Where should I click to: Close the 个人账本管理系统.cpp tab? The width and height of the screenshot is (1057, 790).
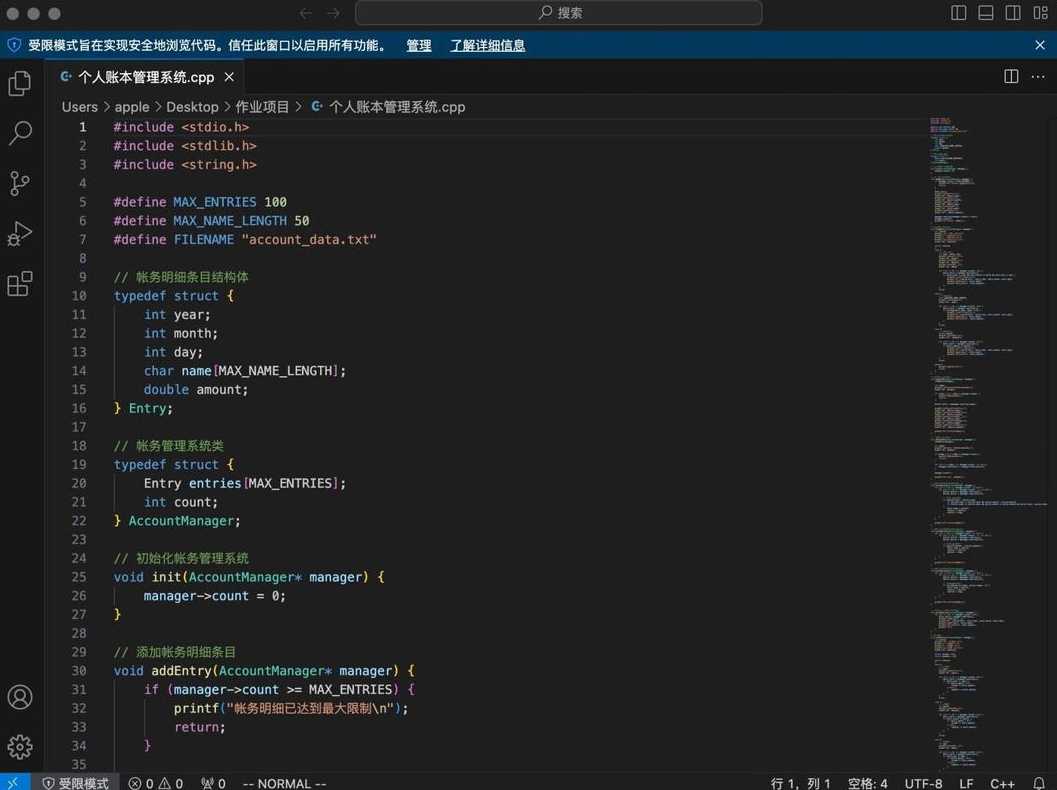tap(229, 77)
